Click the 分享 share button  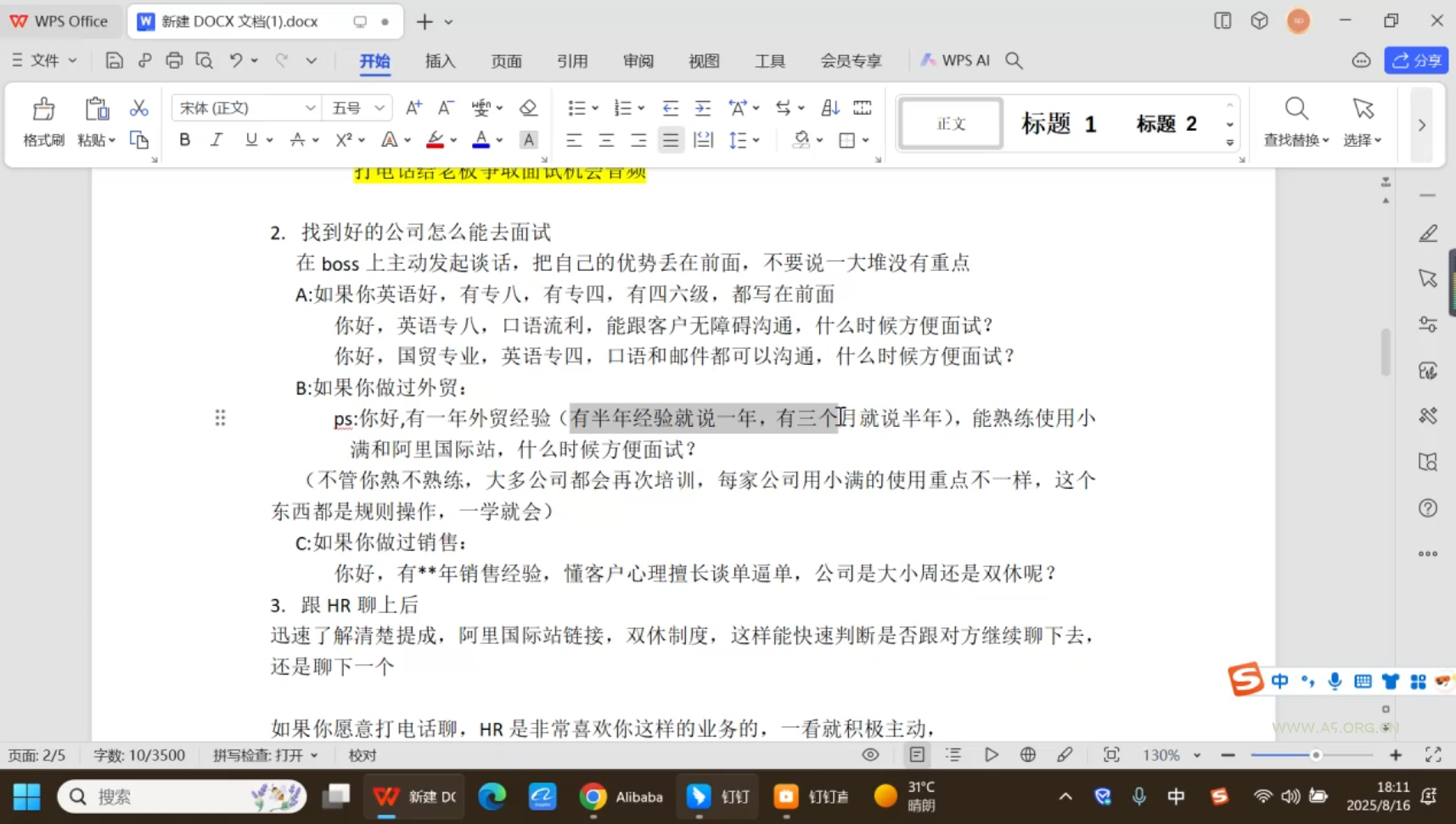tap(1416, 60)
